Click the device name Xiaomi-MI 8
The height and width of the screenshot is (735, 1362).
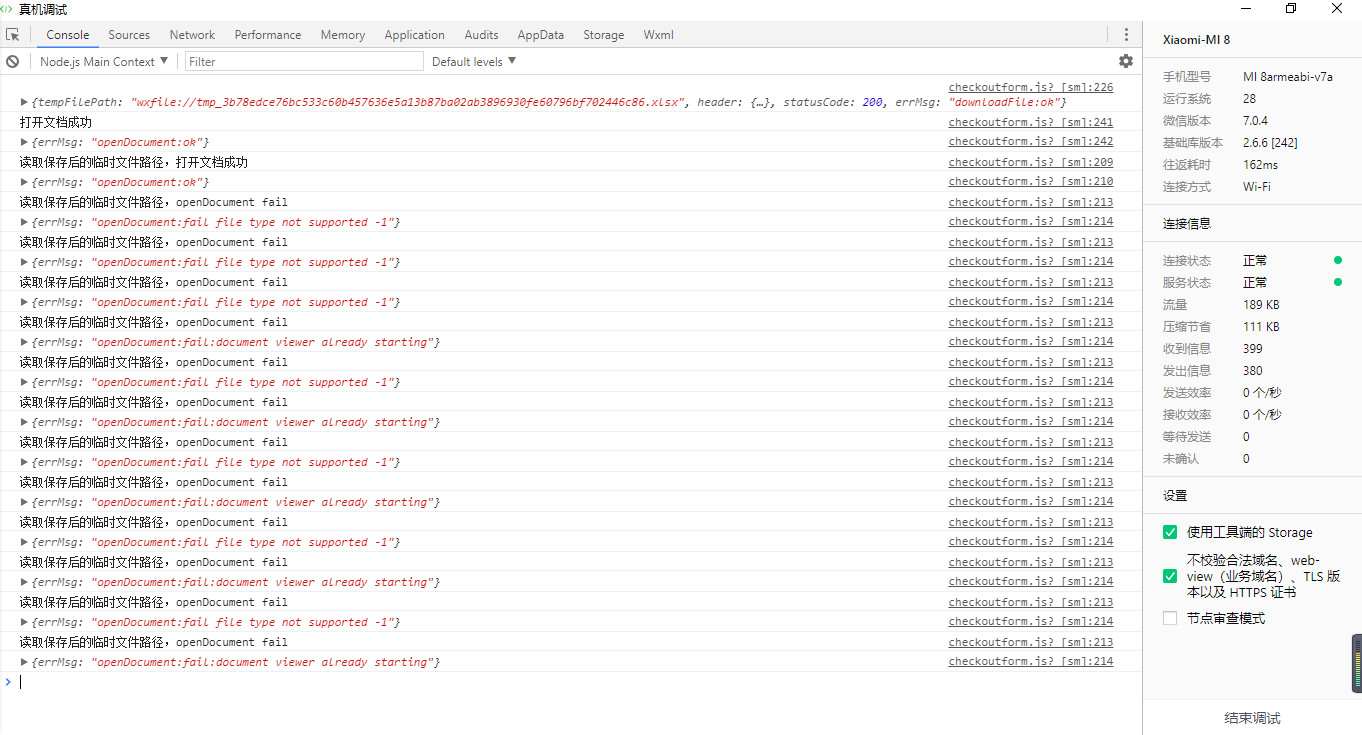1196,40
